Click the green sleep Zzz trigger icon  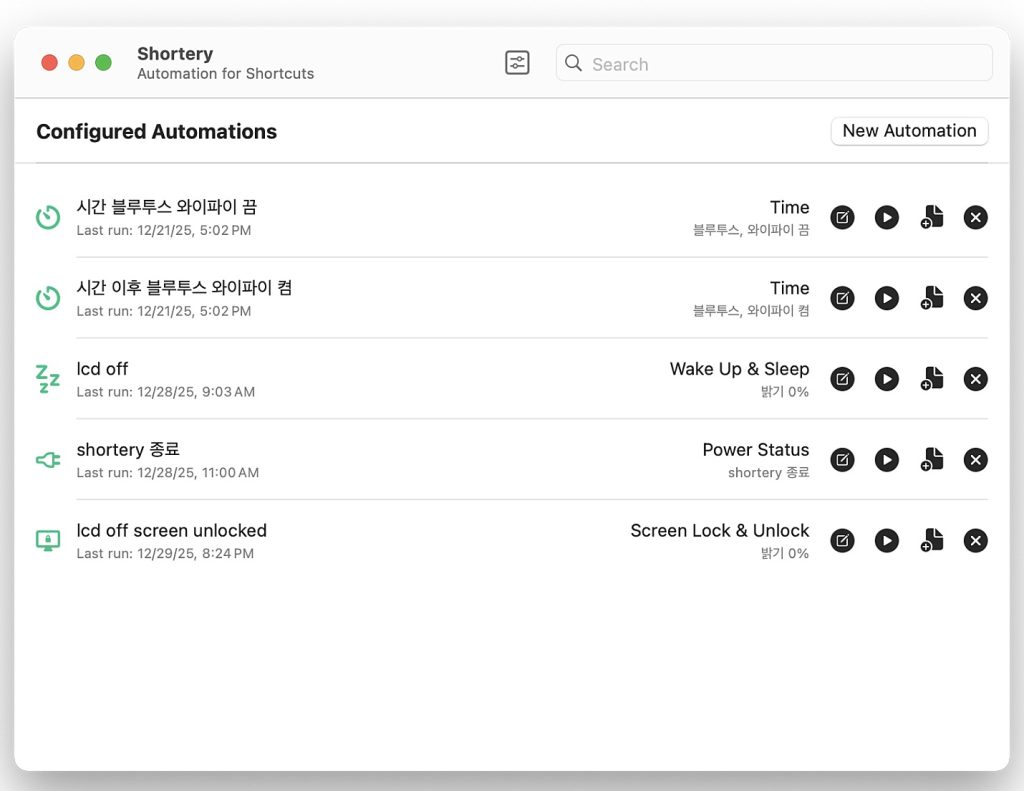(48, 379)
